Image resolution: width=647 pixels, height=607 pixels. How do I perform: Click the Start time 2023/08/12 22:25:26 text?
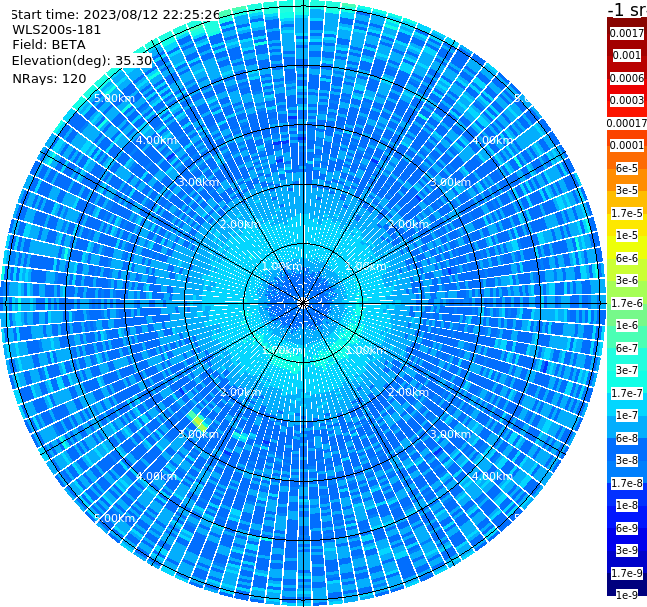pos(115,15)
